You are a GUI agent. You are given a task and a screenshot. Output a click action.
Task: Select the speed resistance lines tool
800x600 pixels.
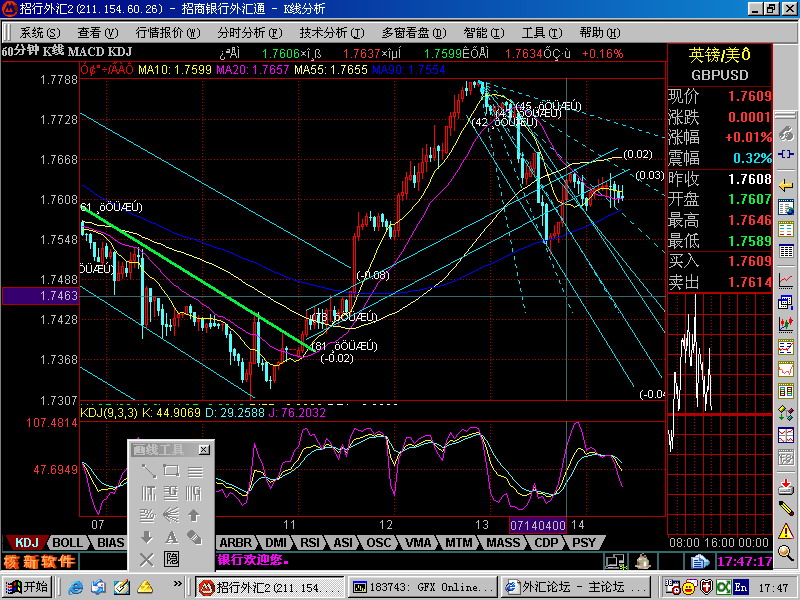[x=147, y=516]
